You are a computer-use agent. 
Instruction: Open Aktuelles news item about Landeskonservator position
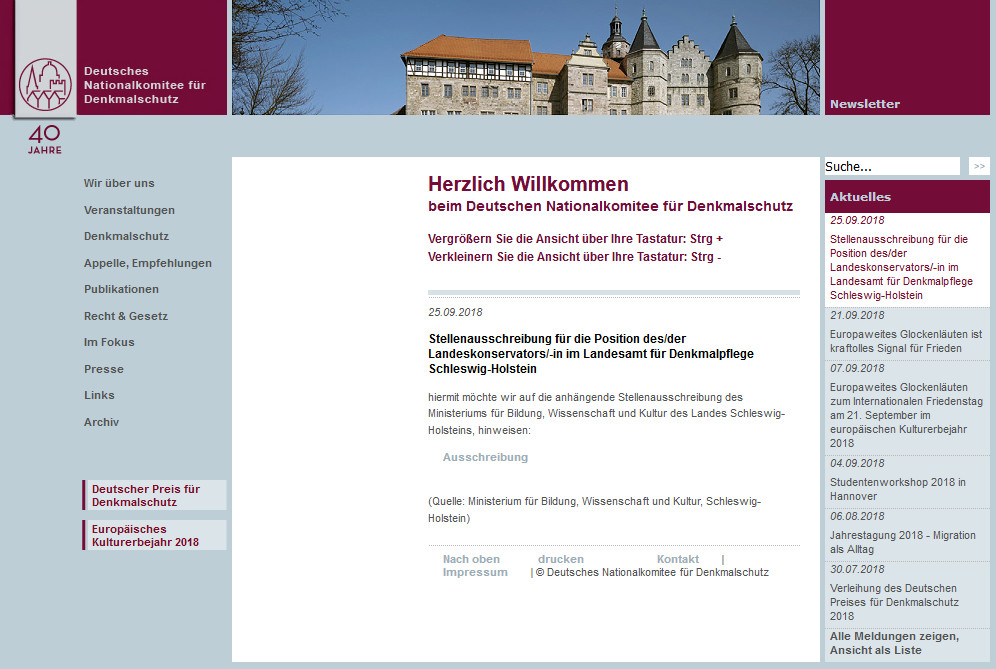901,267
